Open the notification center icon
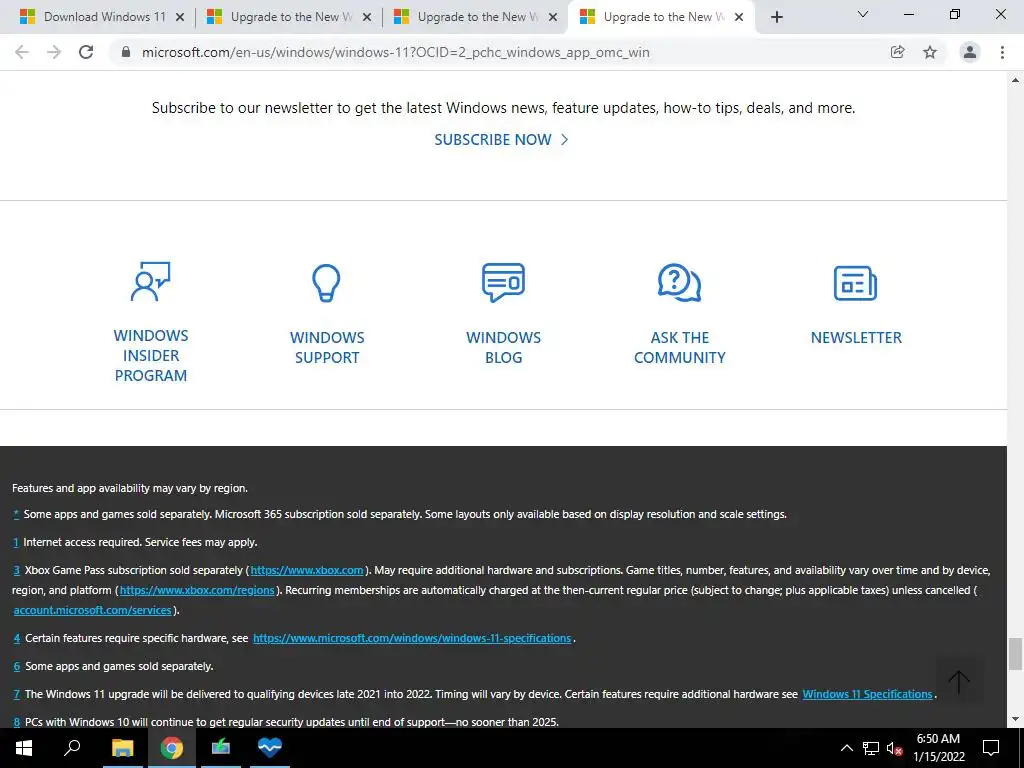Image resolution: width=1024 pixels, height=768 pixels. [x=991, y=748]
